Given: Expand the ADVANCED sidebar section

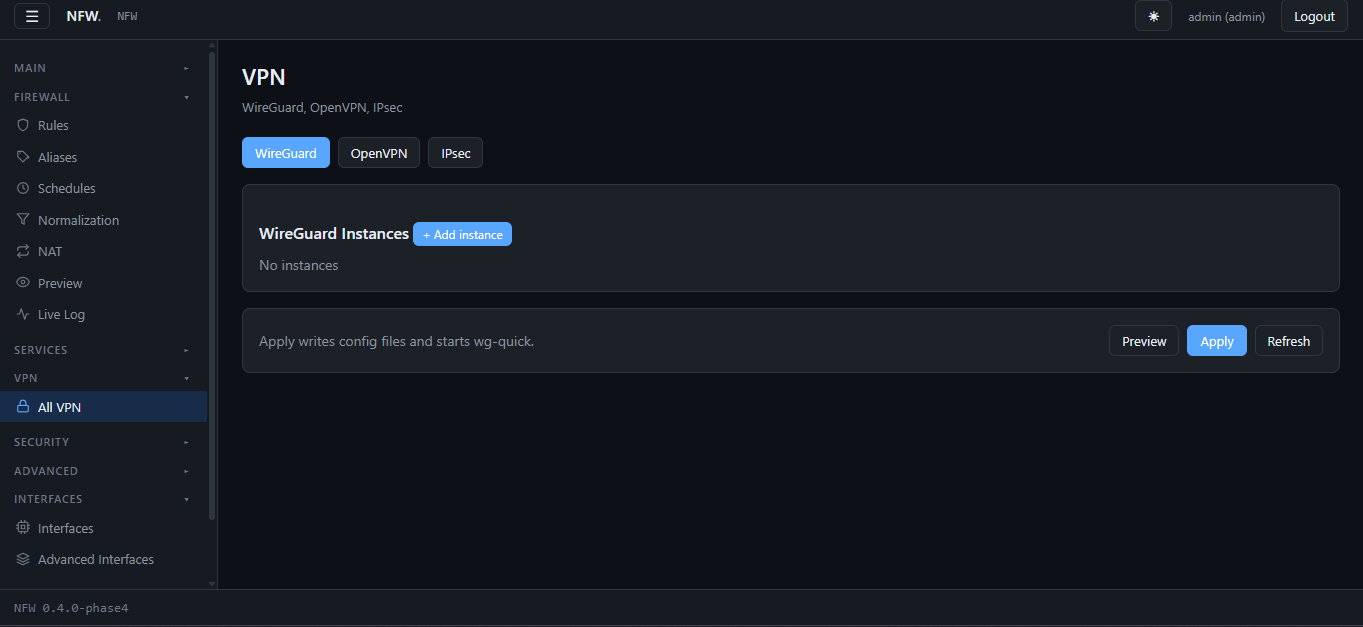Looking at the screenshot, I should 102,471.
